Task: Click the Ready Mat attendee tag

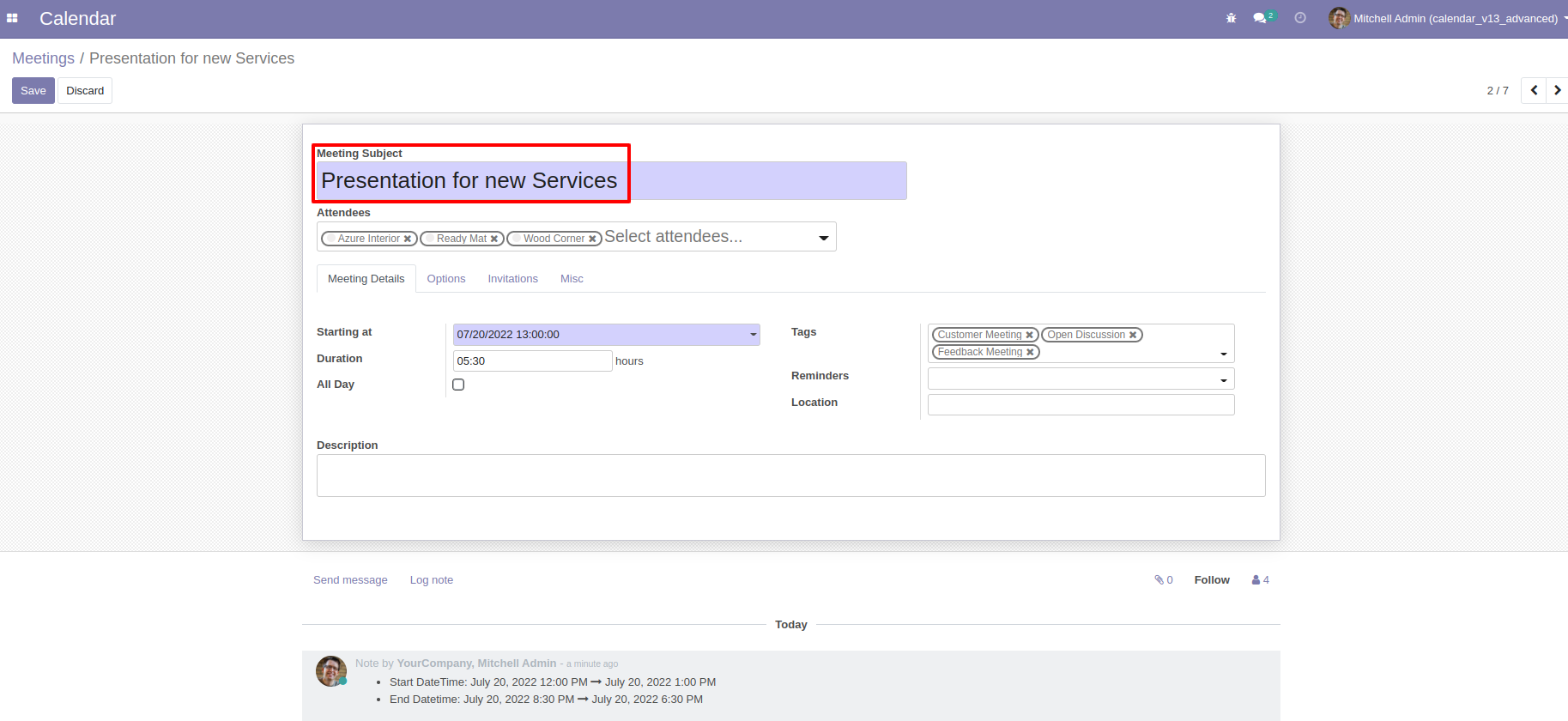Action: click(462, 239)
